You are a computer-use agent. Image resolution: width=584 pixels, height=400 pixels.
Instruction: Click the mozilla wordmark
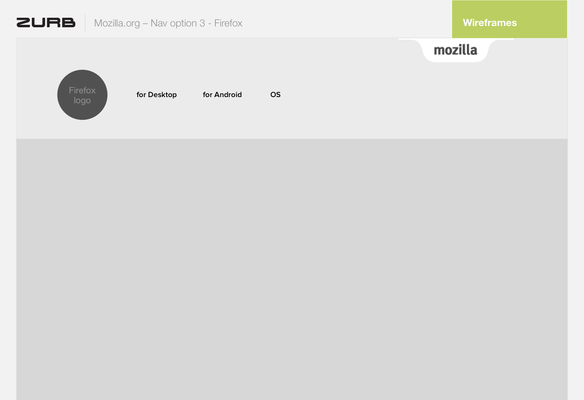point(456,50)
